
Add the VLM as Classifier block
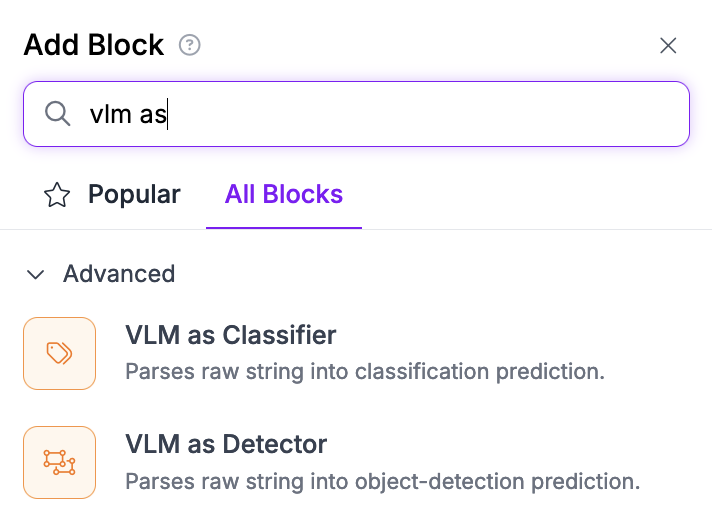pos(231,335)
